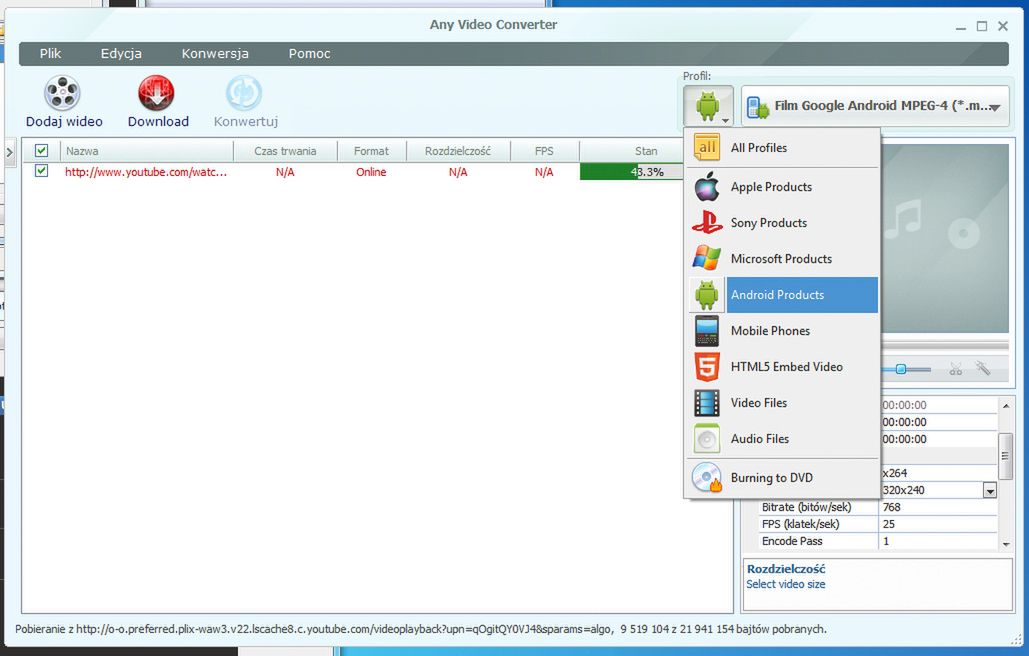Click the Dodaj wideo film reel icon
The image size is (1029, 656).
coord(62,92)
